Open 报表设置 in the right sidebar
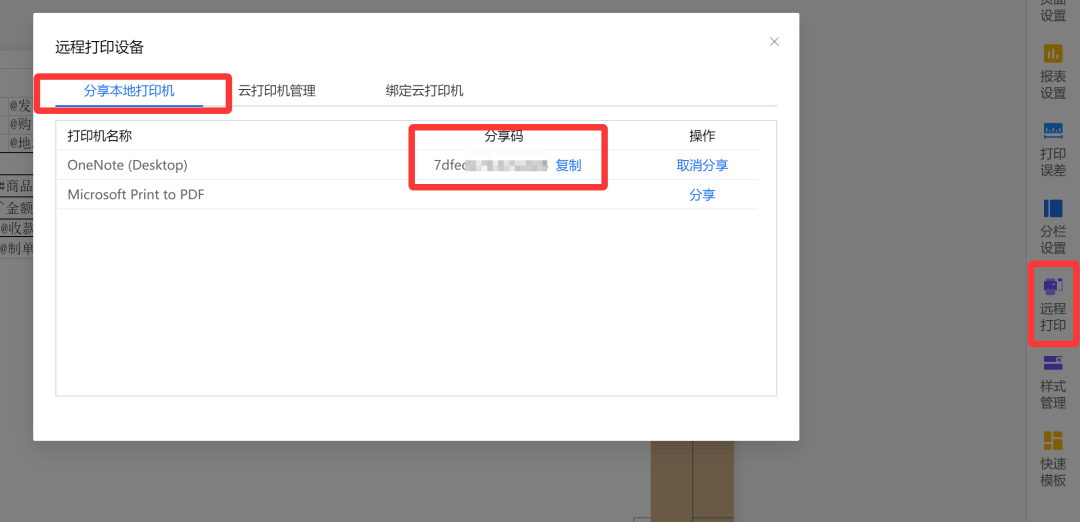 pyautogui.click(x=1053, y=71)
